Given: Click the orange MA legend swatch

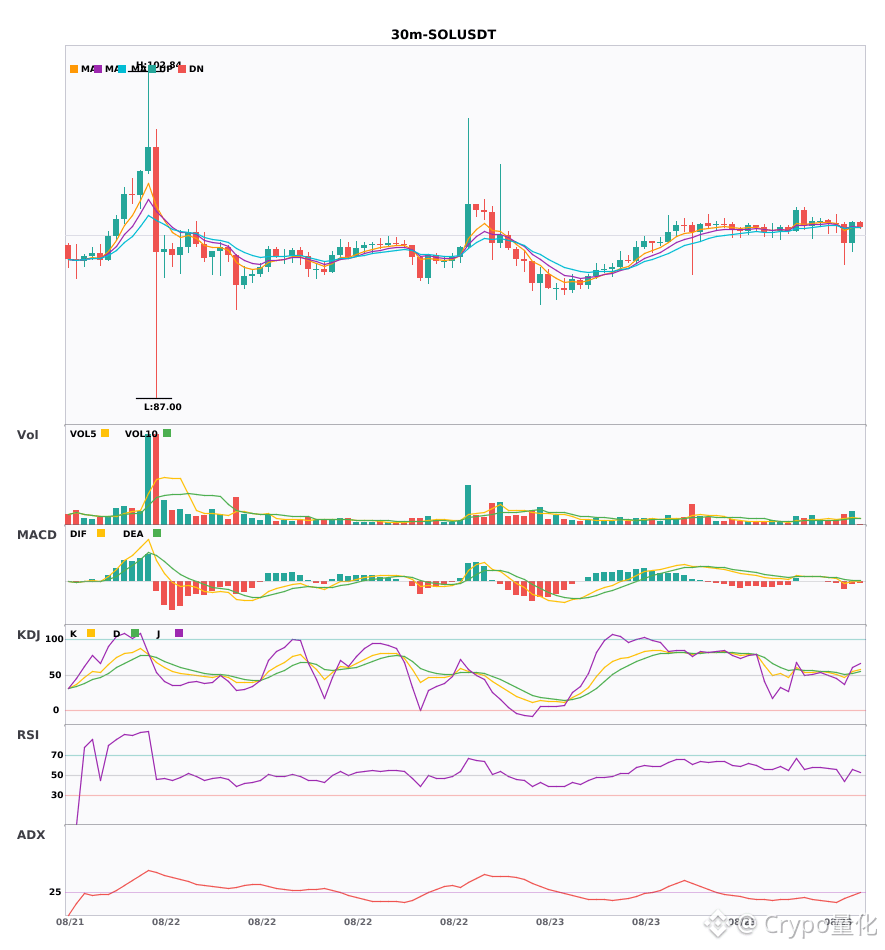Looking at the screenshot, I should tap(74, 69).
